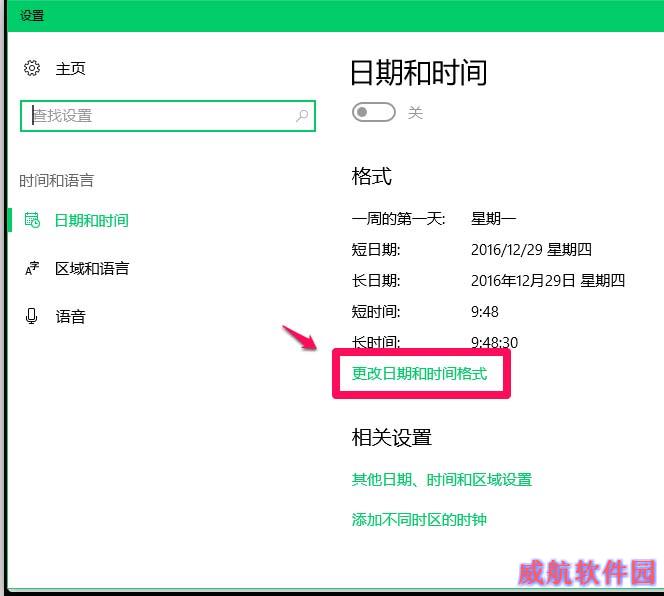The image size is (664, 596).
Task: Click the 9:48 short time value
Action: (485, 312)
